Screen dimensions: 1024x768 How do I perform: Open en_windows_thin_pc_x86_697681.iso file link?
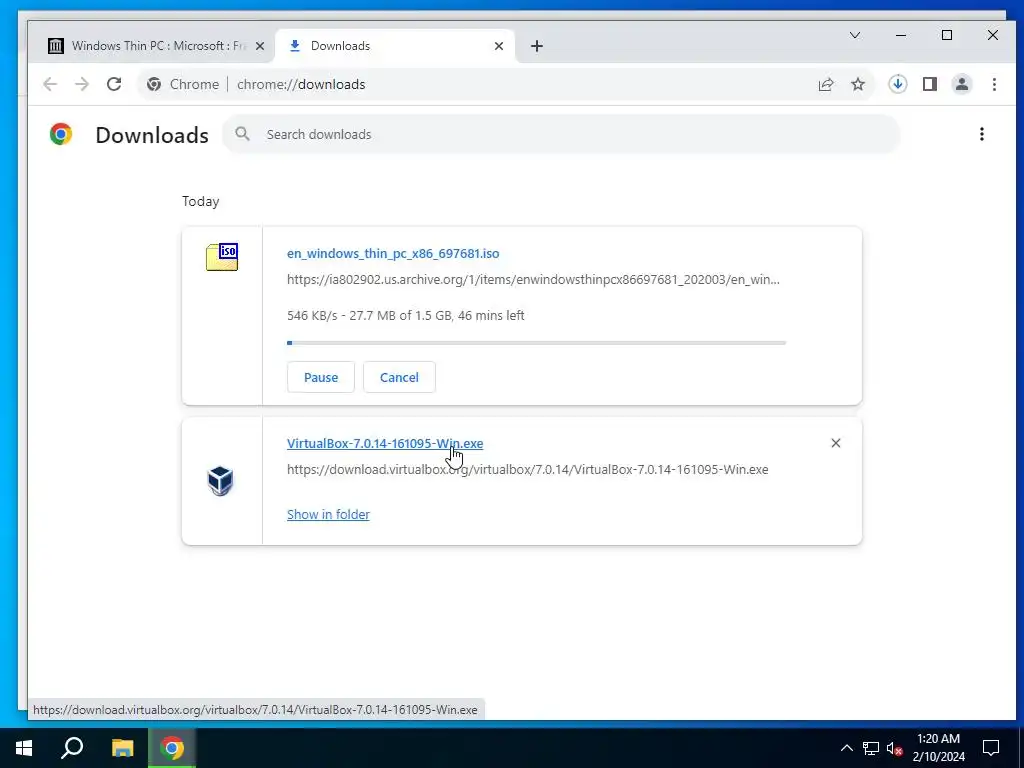tap(393, 253)
